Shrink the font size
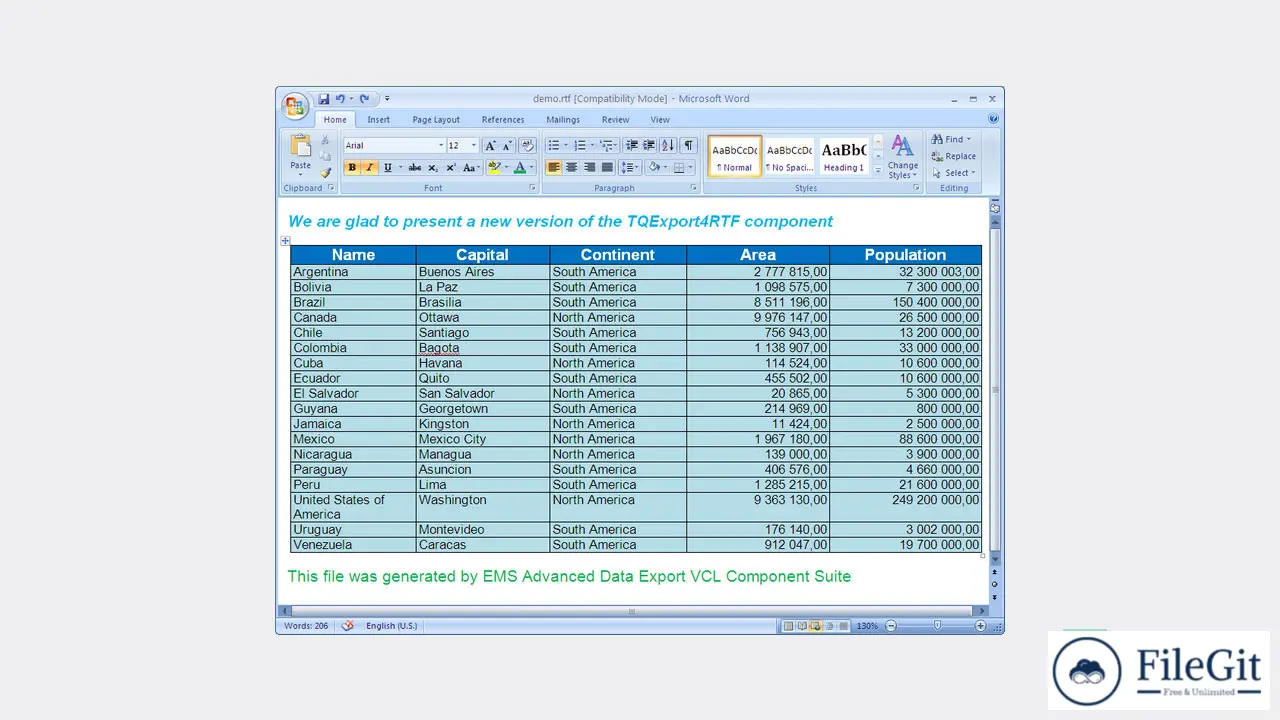The width and height of the screenshot is (1280, 720). point(507,146)
